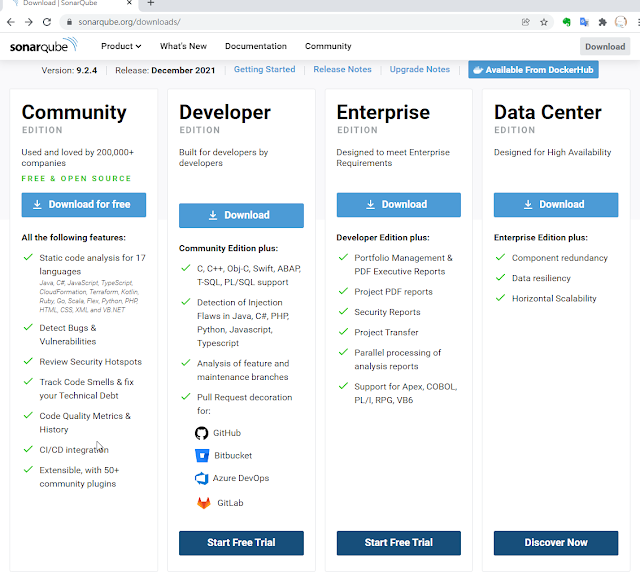Click 'Static code analysis for 17 languages' text

click(92, 265)
